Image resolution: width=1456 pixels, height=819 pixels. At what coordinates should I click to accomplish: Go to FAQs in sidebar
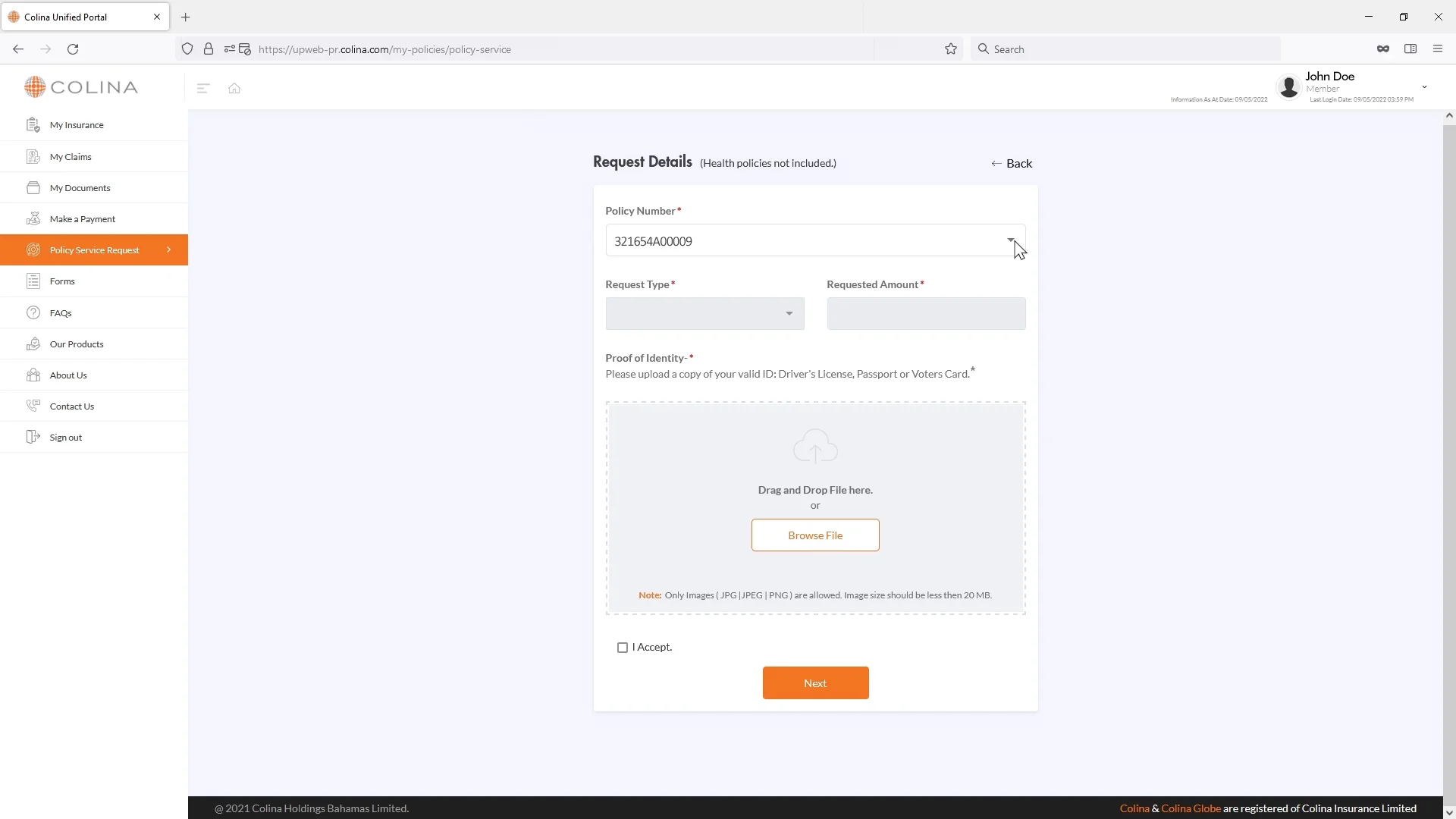[x=61, y=313]
